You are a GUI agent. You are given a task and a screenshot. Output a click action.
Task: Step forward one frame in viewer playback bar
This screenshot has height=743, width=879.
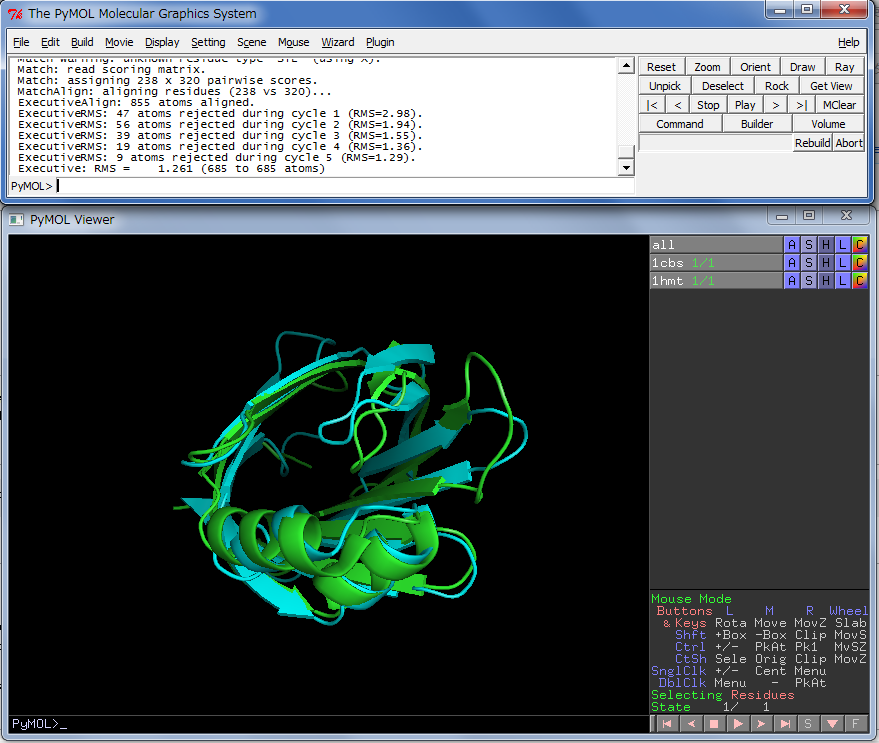click(x=761, y=723)
